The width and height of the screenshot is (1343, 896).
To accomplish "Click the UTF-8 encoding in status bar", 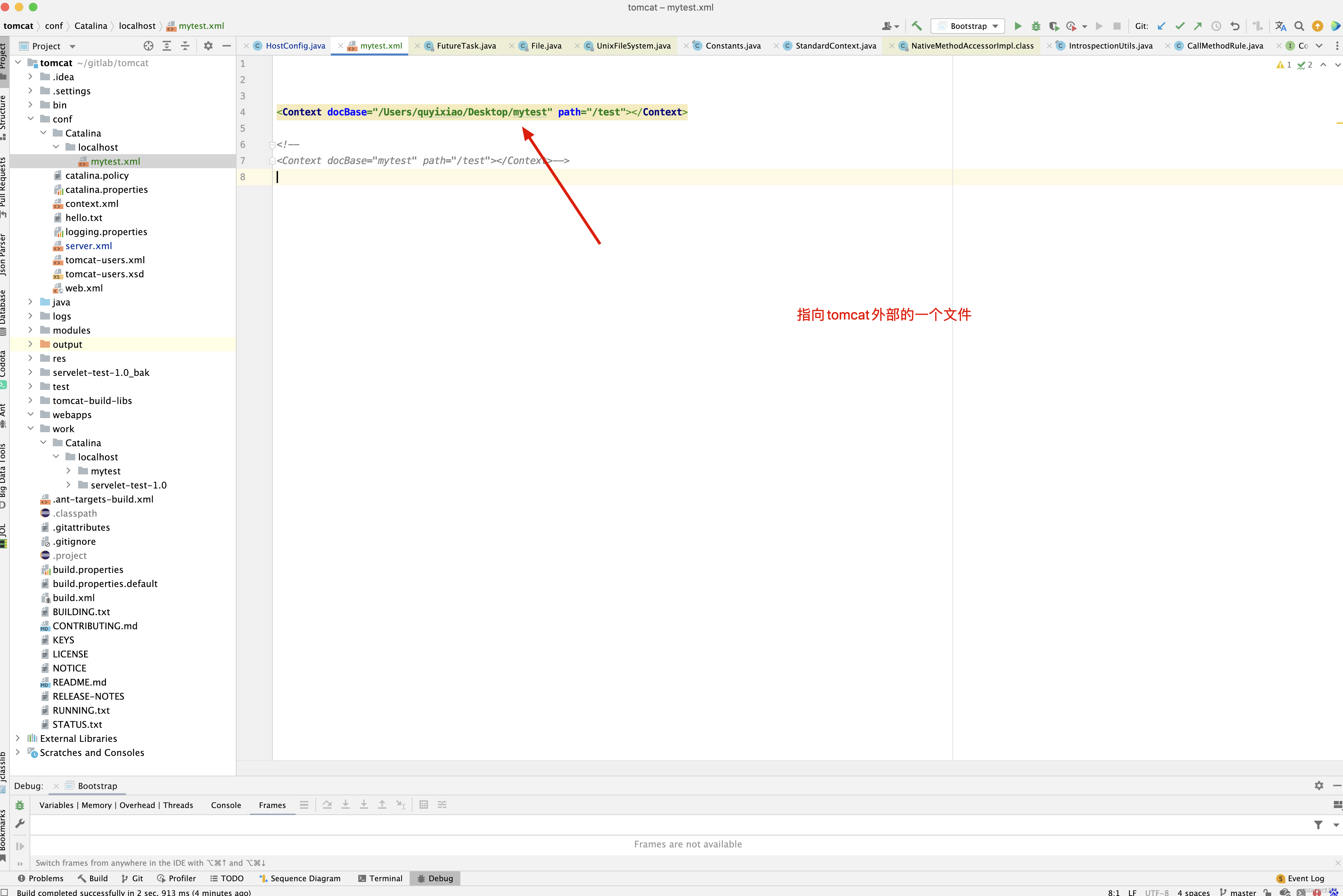I will point(1157,892).
